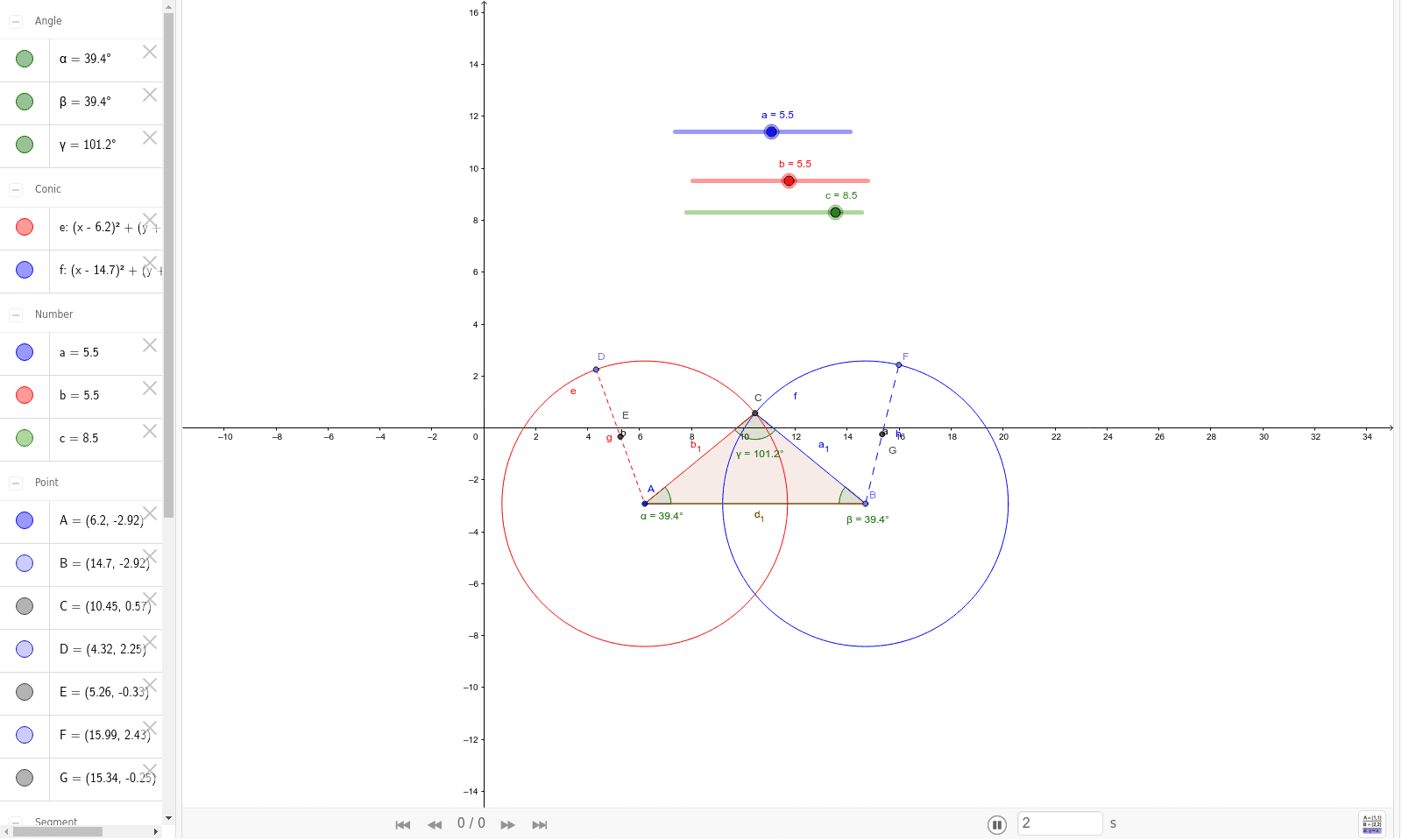Click the α = 39.4° list entry

[x=85, y=59]
